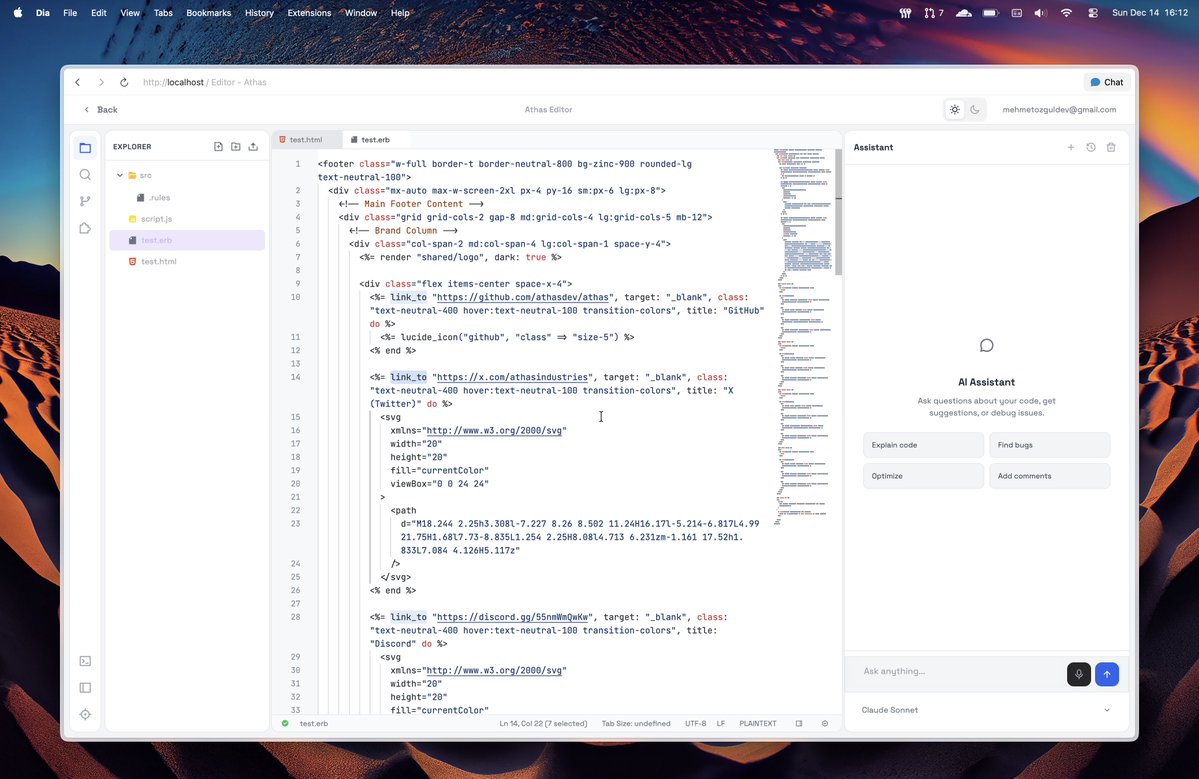Send message with blue arrow button
This screenshot has height=779, width=1199.
[1106, 674]
